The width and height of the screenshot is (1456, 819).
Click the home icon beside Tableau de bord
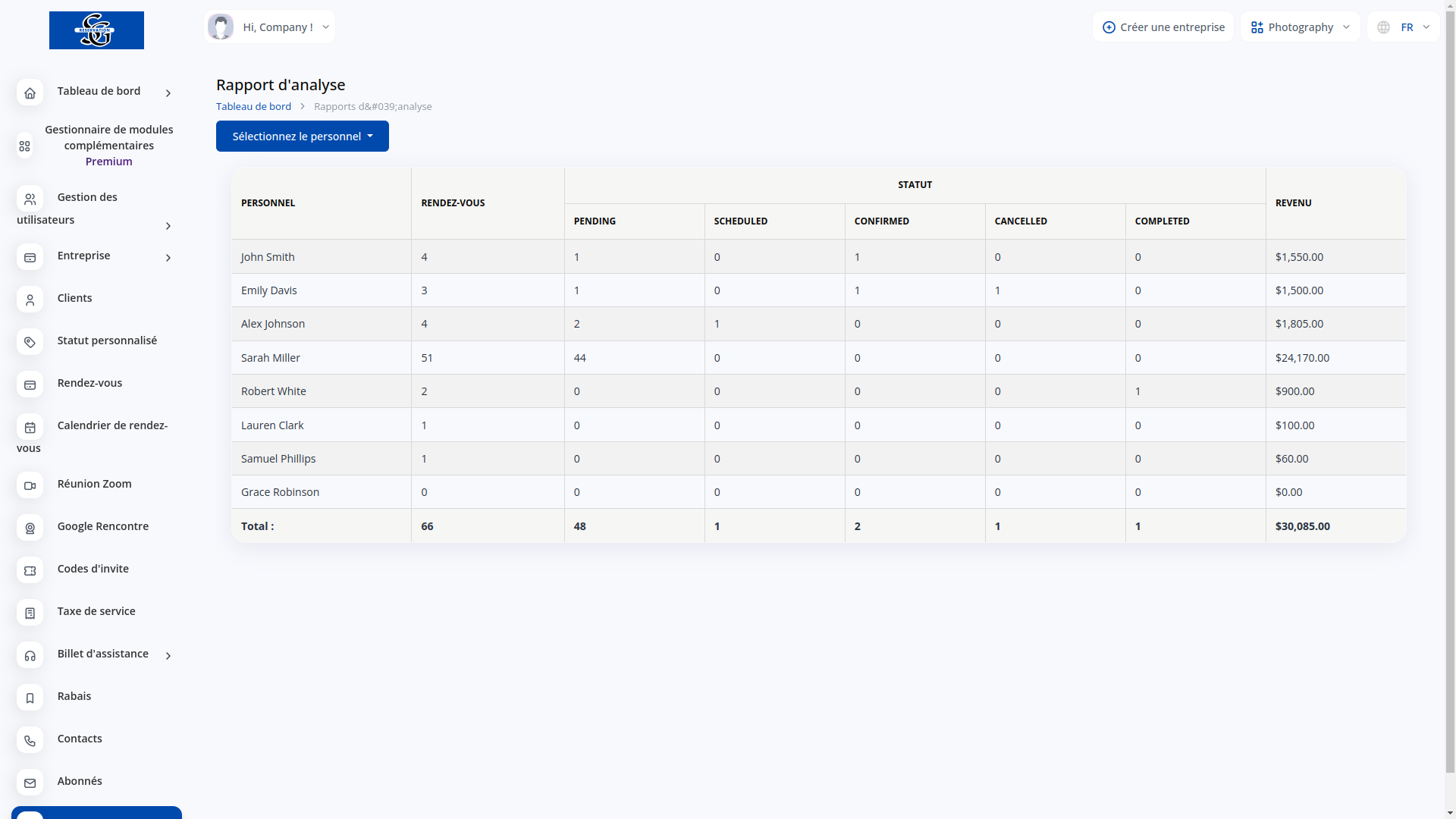30,93
